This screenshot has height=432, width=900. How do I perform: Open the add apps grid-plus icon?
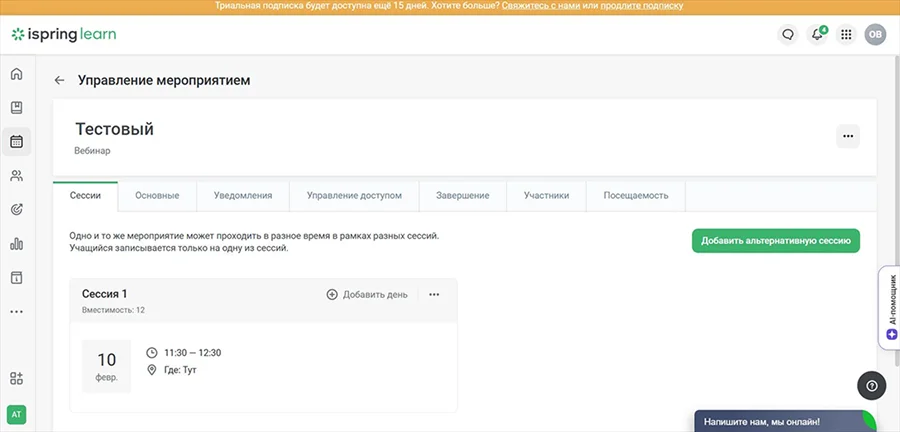click(x=17, y=379)
